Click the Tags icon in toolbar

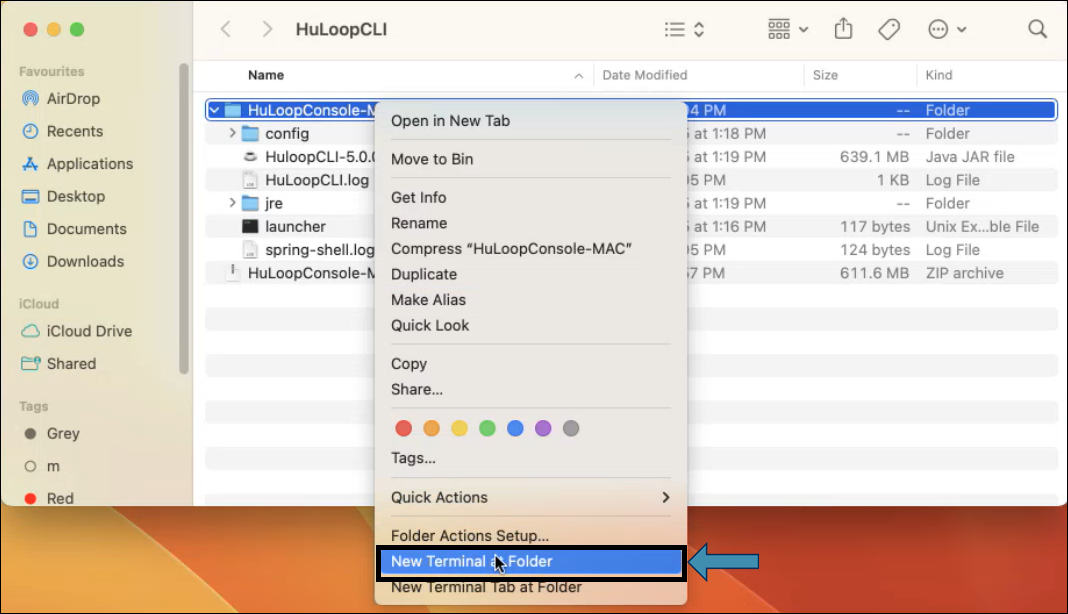(x=889, y=29)
